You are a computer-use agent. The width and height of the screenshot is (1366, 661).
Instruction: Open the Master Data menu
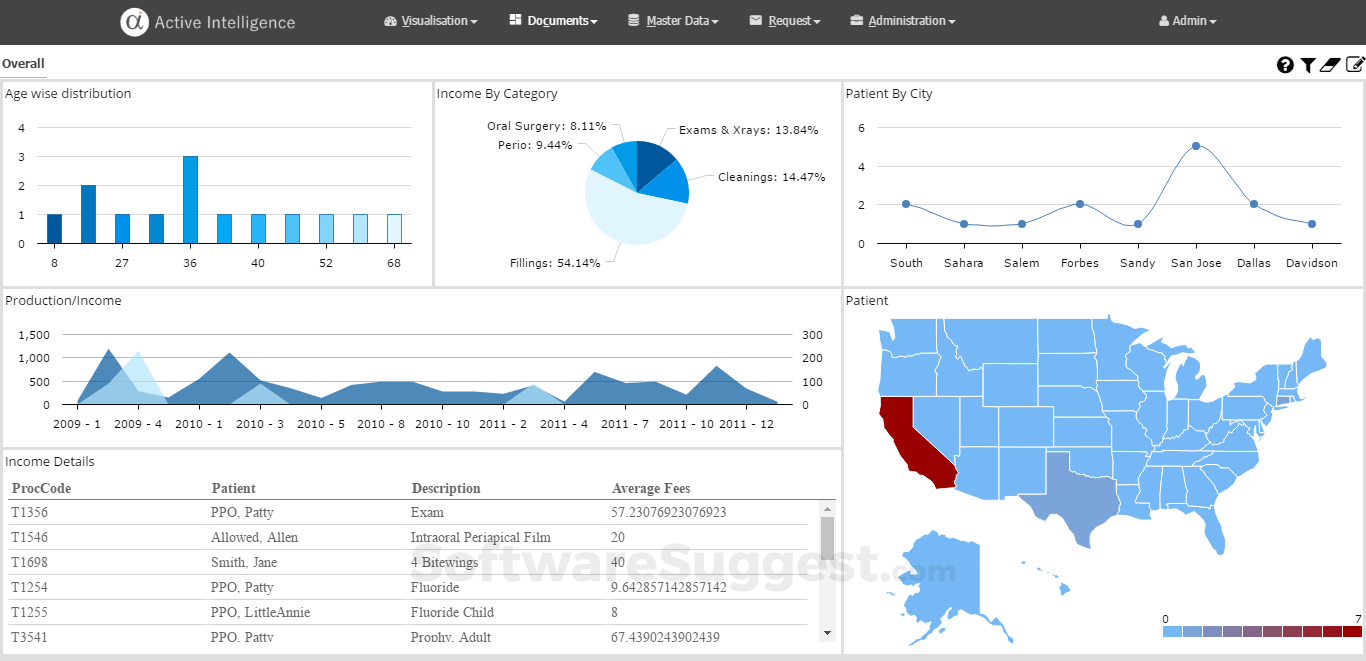673,20
